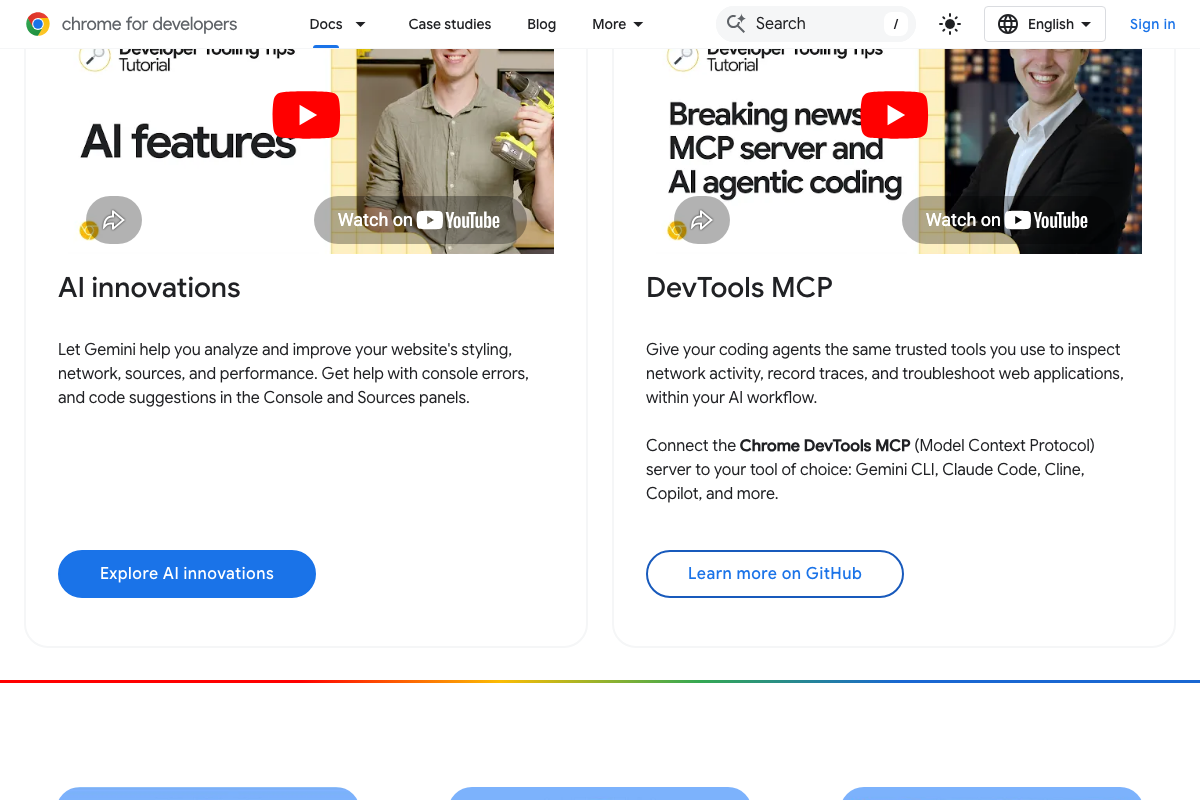The height and width of the screenshot is (800, 1200).
Task: Click the AI search sparkle icon
Action: pos(736,24)
